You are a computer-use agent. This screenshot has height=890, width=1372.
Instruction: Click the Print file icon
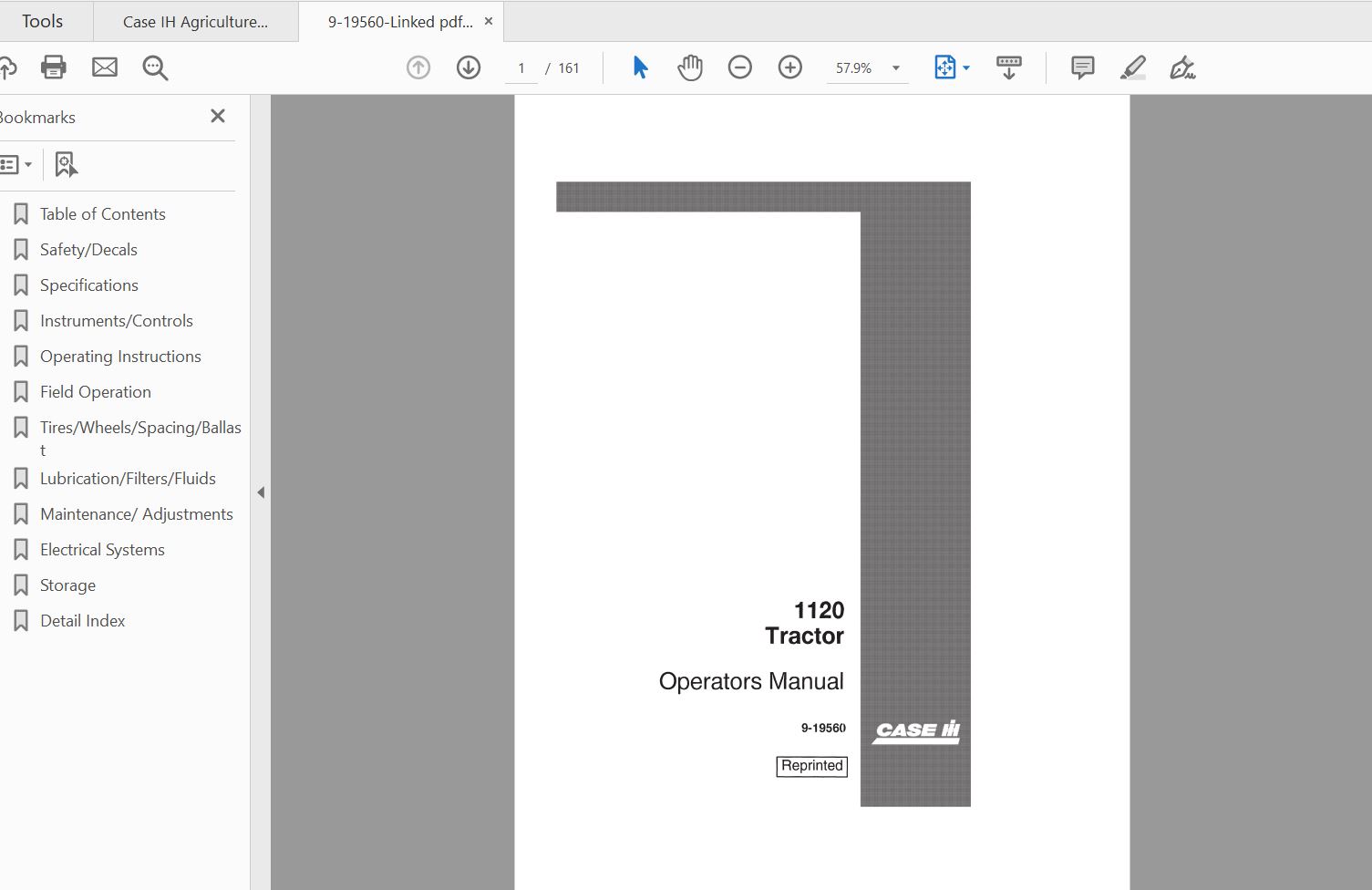[54, 67]
